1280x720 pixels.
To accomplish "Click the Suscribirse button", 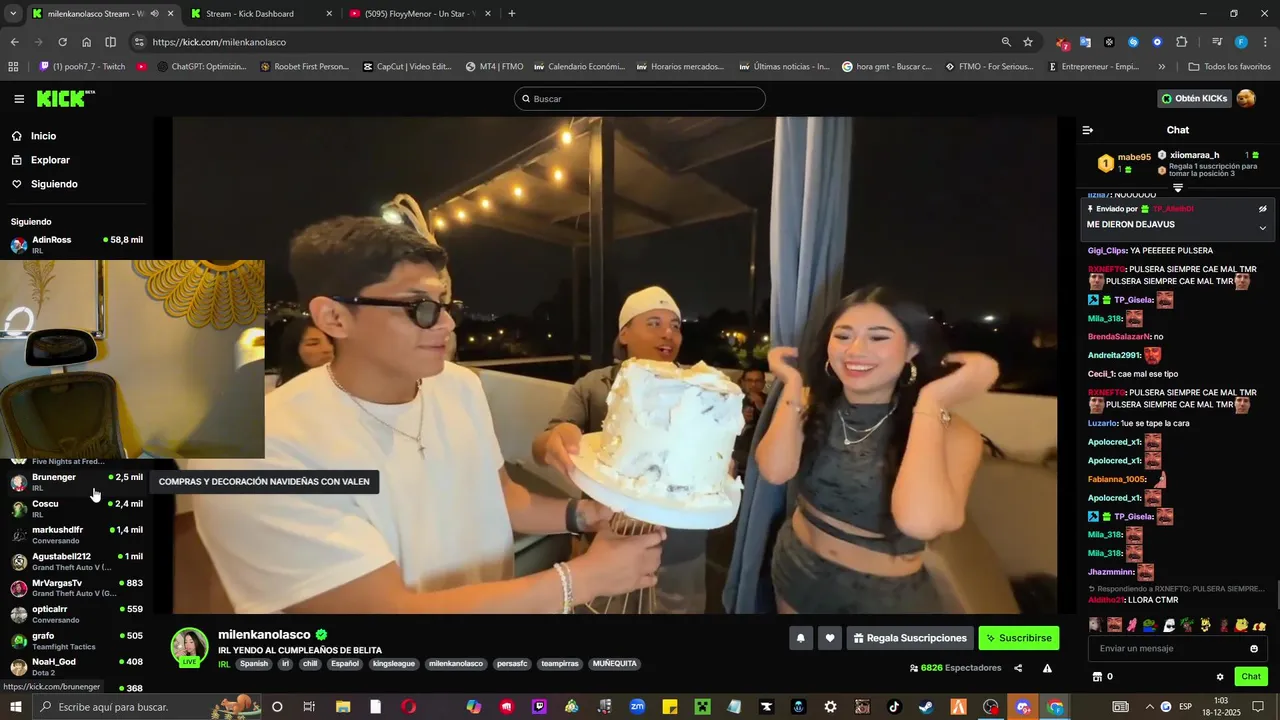I will (1018, 638).
